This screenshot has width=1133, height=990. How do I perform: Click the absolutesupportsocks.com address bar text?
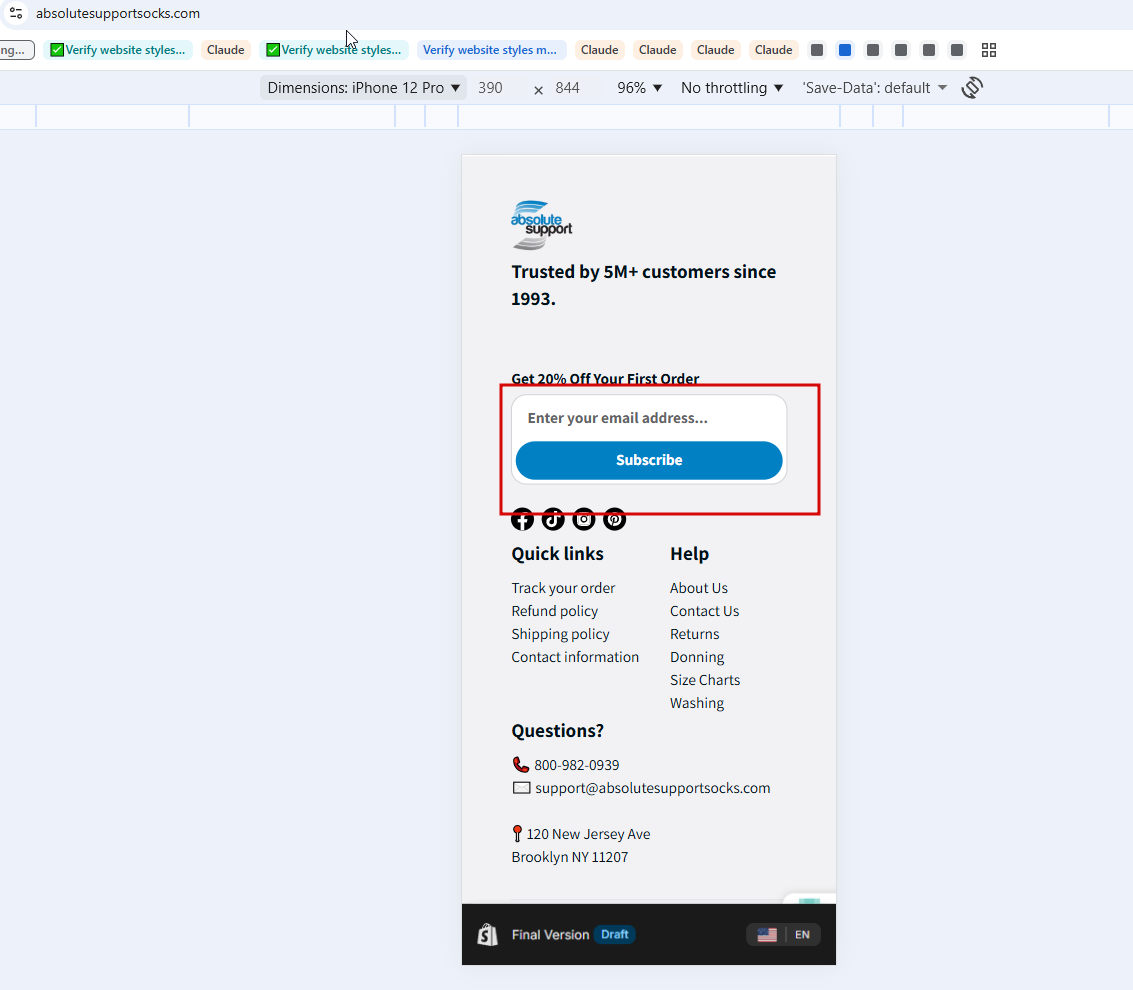click(118, 13)
